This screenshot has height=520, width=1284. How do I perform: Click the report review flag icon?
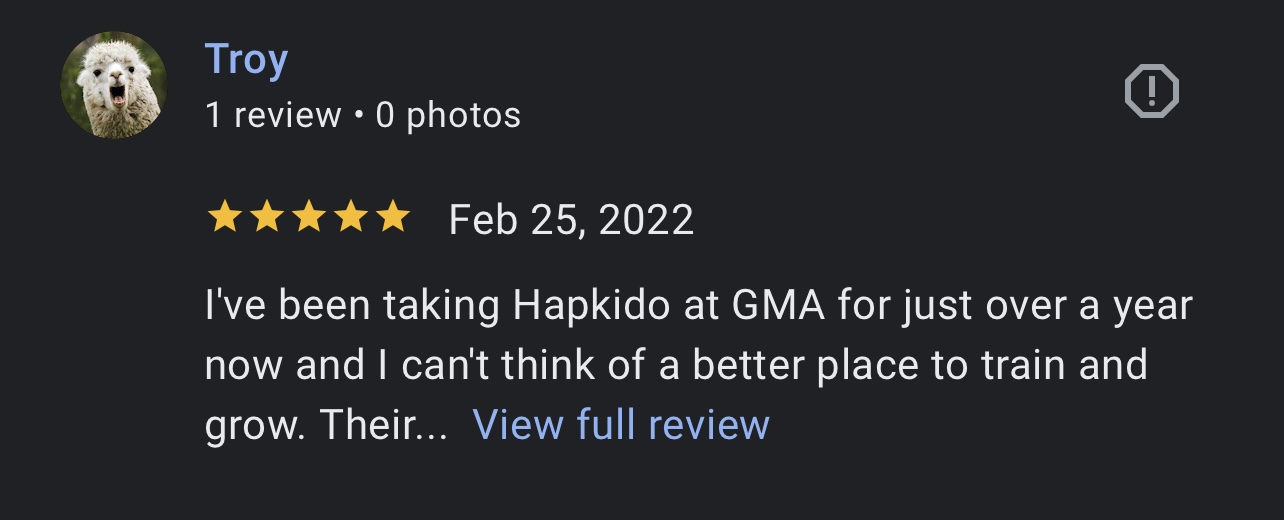click(1152, 92)
